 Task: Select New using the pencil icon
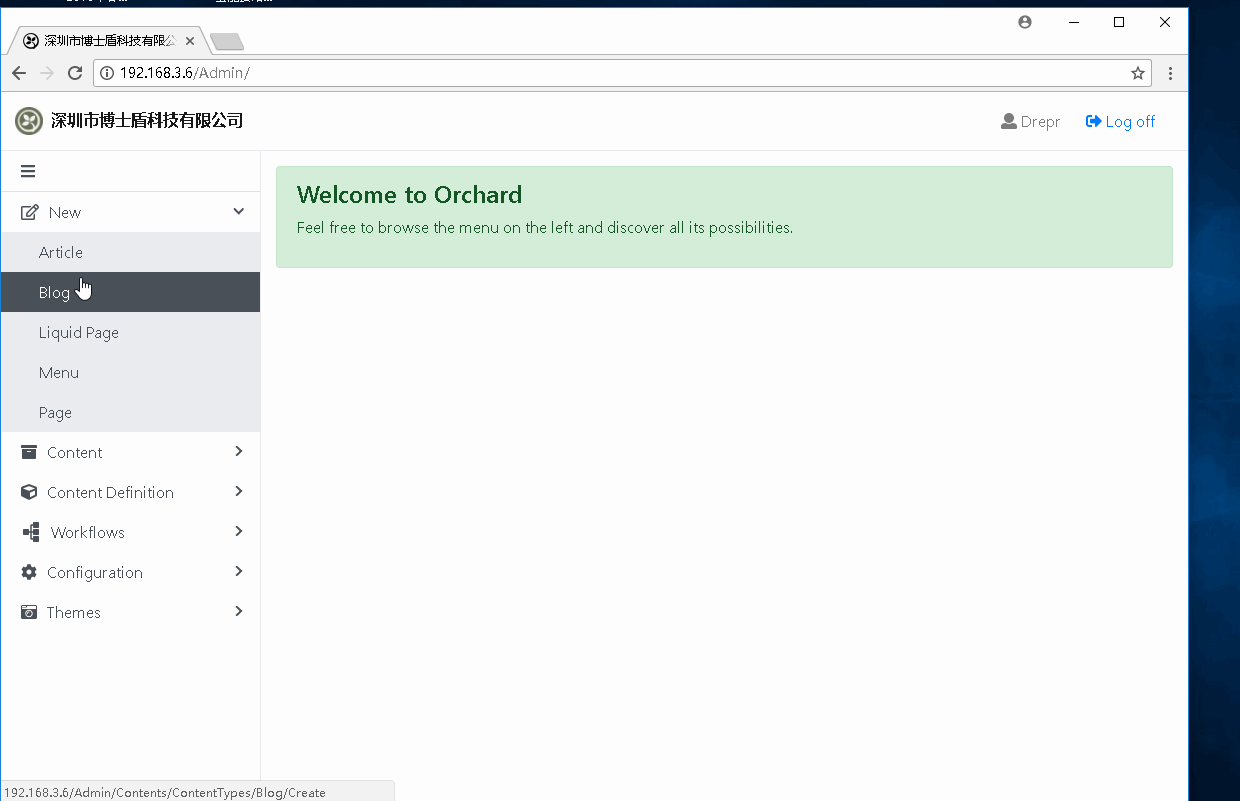pyautogui.click(x=30, y=212)
